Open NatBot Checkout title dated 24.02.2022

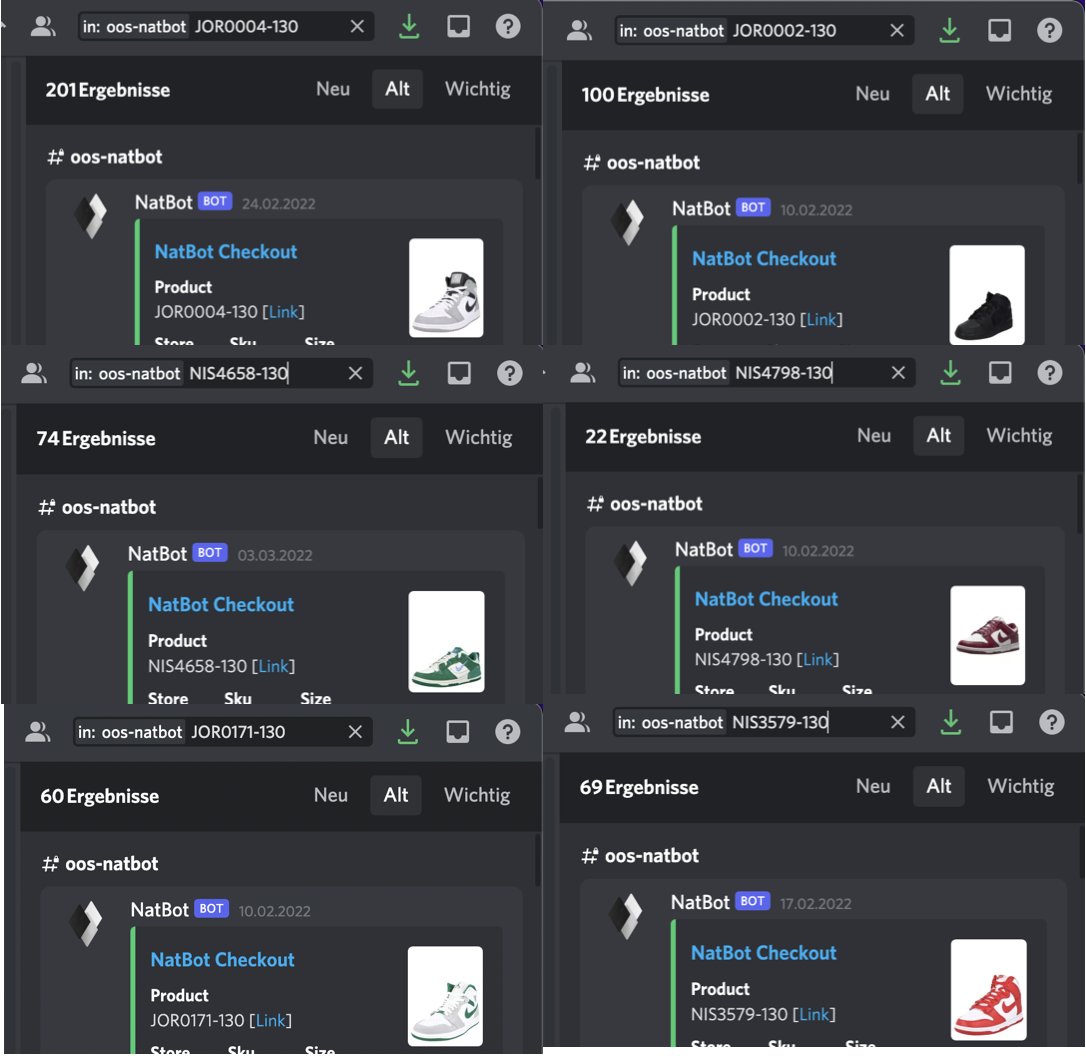coord(226,252)
